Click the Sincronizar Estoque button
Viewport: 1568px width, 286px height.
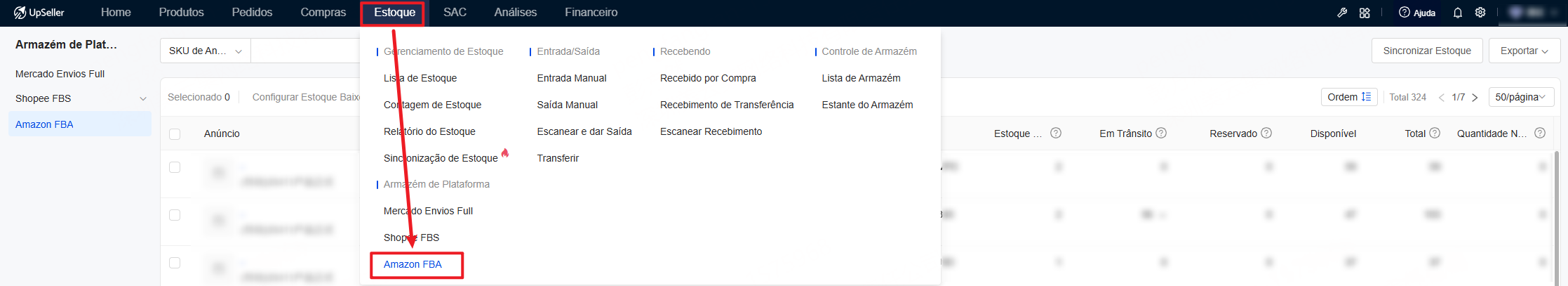(1427, 51)
